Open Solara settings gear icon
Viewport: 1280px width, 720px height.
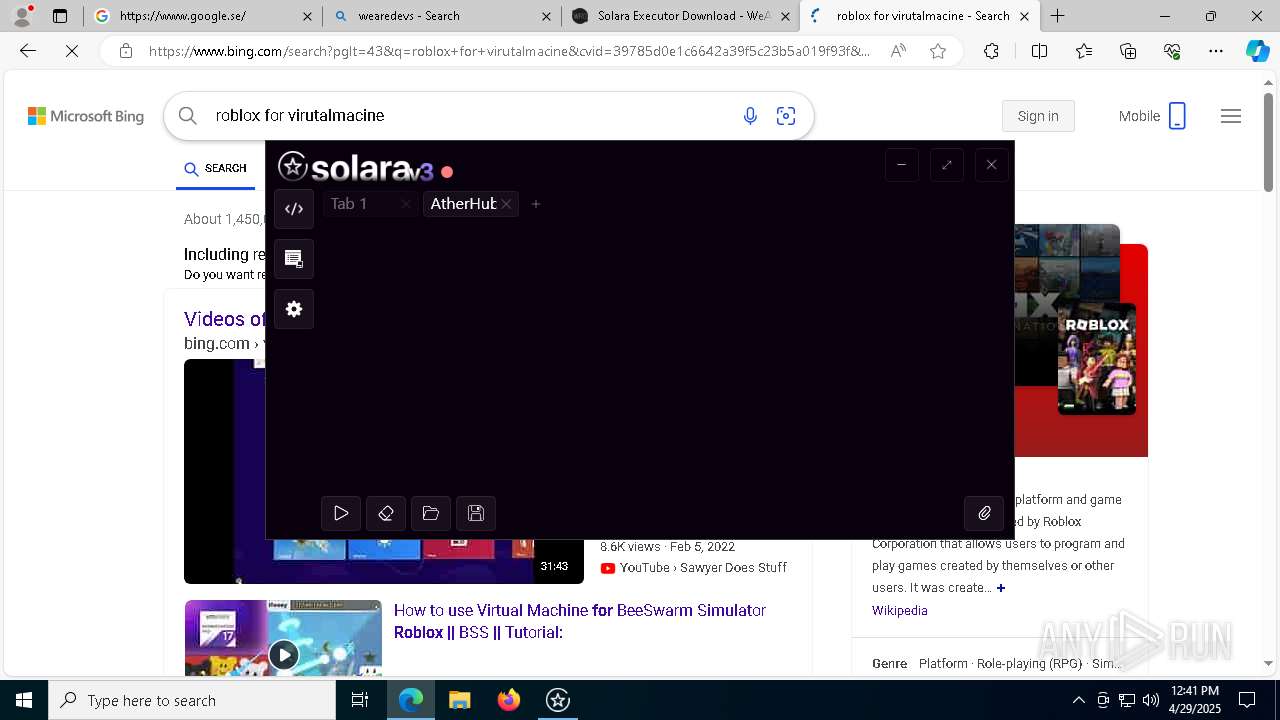point(294,309)
